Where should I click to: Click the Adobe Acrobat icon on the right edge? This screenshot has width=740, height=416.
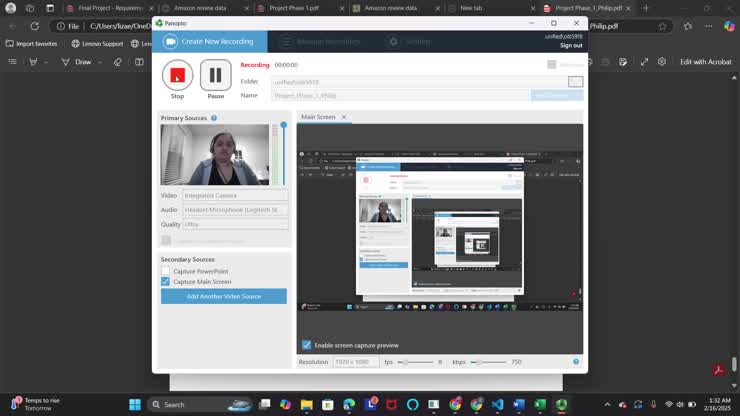pyautogui.click(x=718, y=371)
